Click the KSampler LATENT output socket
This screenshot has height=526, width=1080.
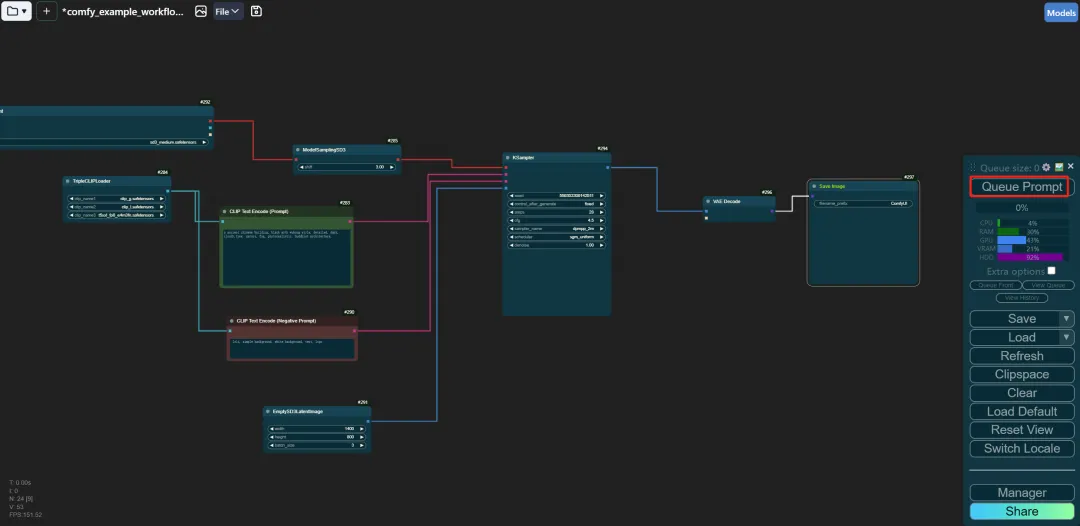(607, 167)
